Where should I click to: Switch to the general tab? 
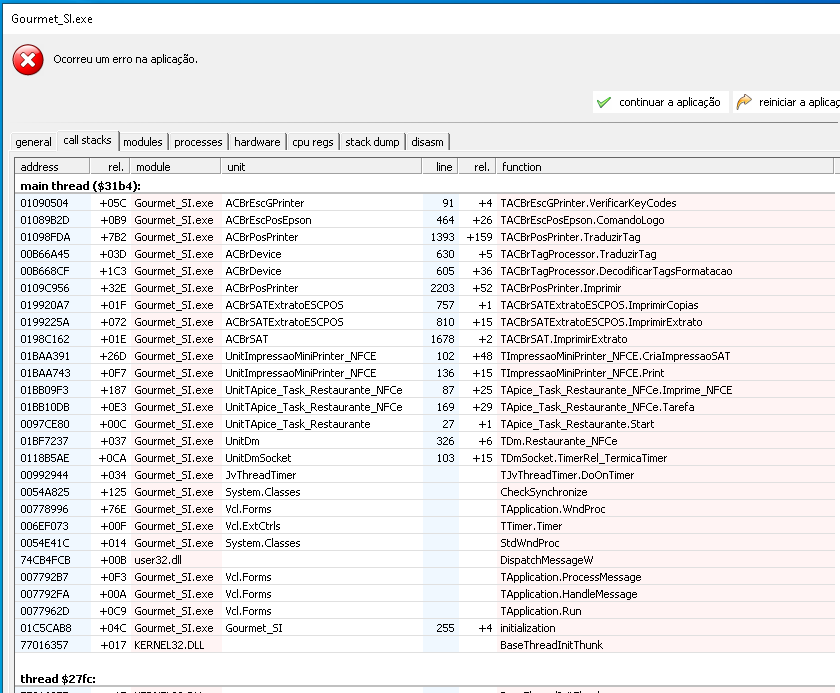tap(34, 142)
